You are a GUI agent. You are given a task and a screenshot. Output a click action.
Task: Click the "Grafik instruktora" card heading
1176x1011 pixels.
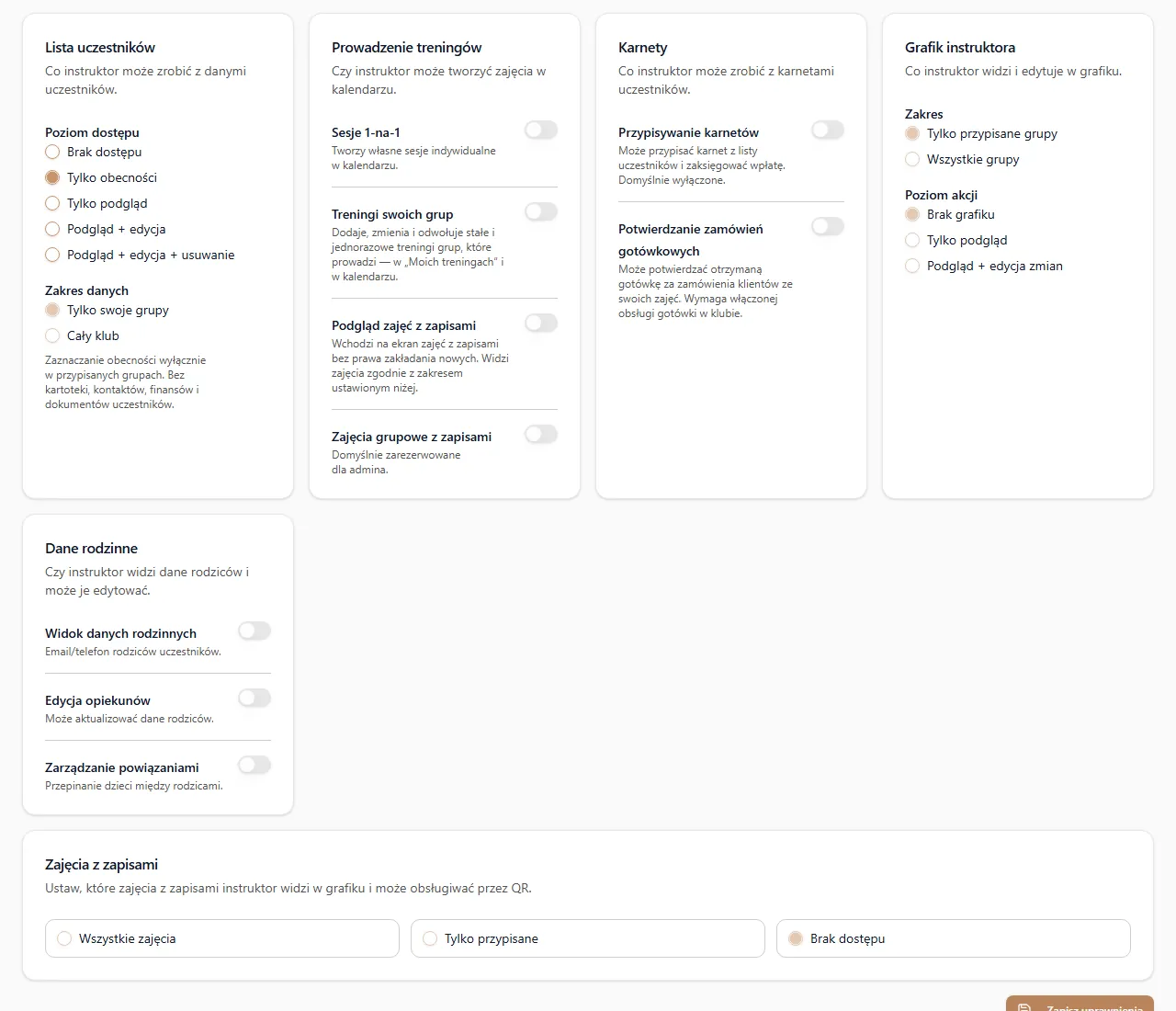tap(960, 48)
